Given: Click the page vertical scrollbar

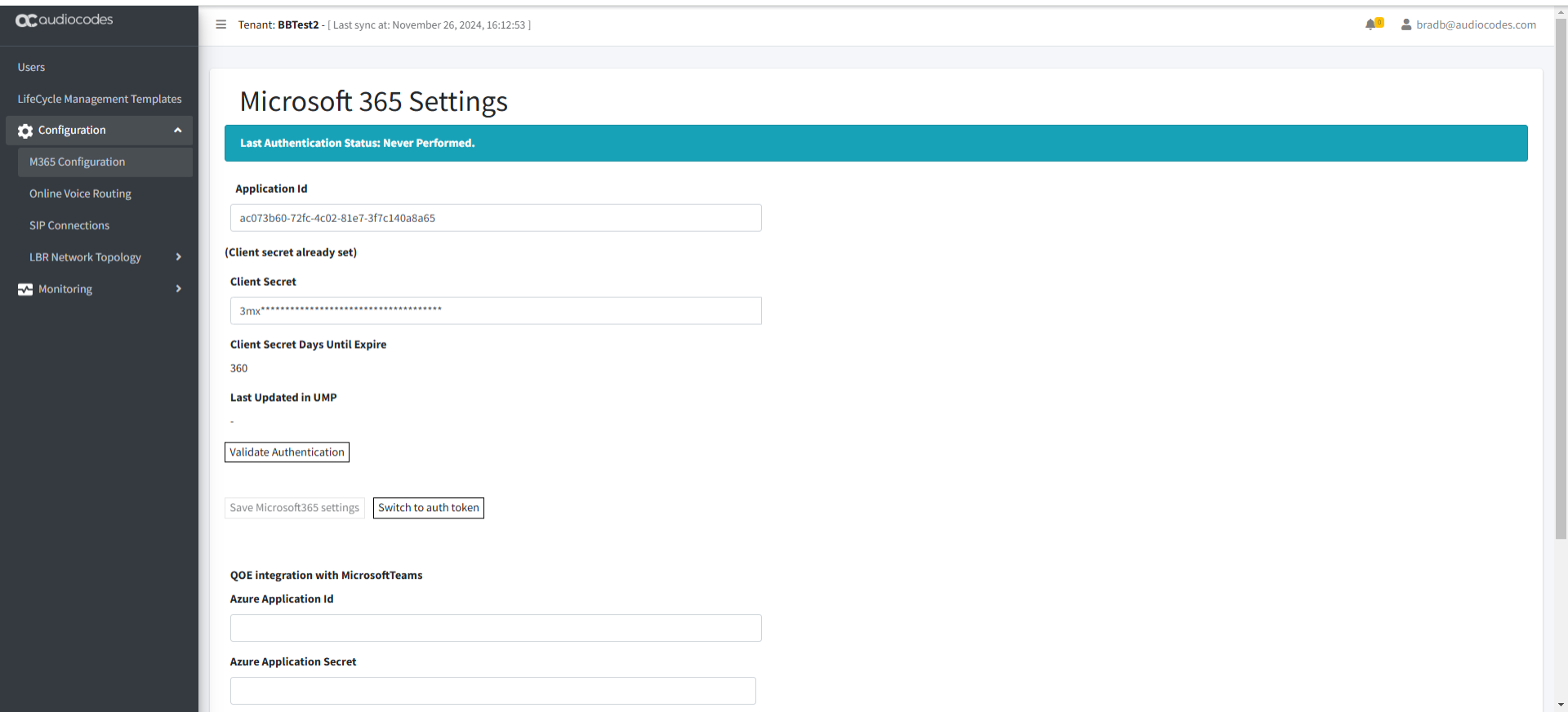Looking at the screenshot, I should [1561, 278].
